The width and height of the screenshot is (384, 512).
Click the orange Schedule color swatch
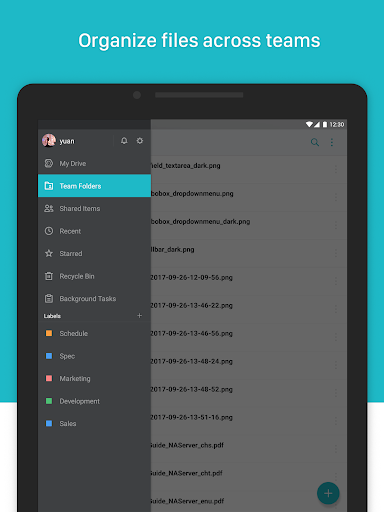49,333
